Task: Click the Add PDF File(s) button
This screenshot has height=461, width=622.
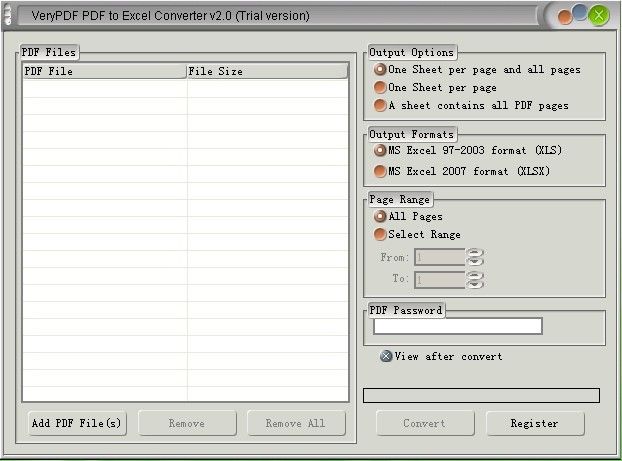Action: (x=77, y=423)
